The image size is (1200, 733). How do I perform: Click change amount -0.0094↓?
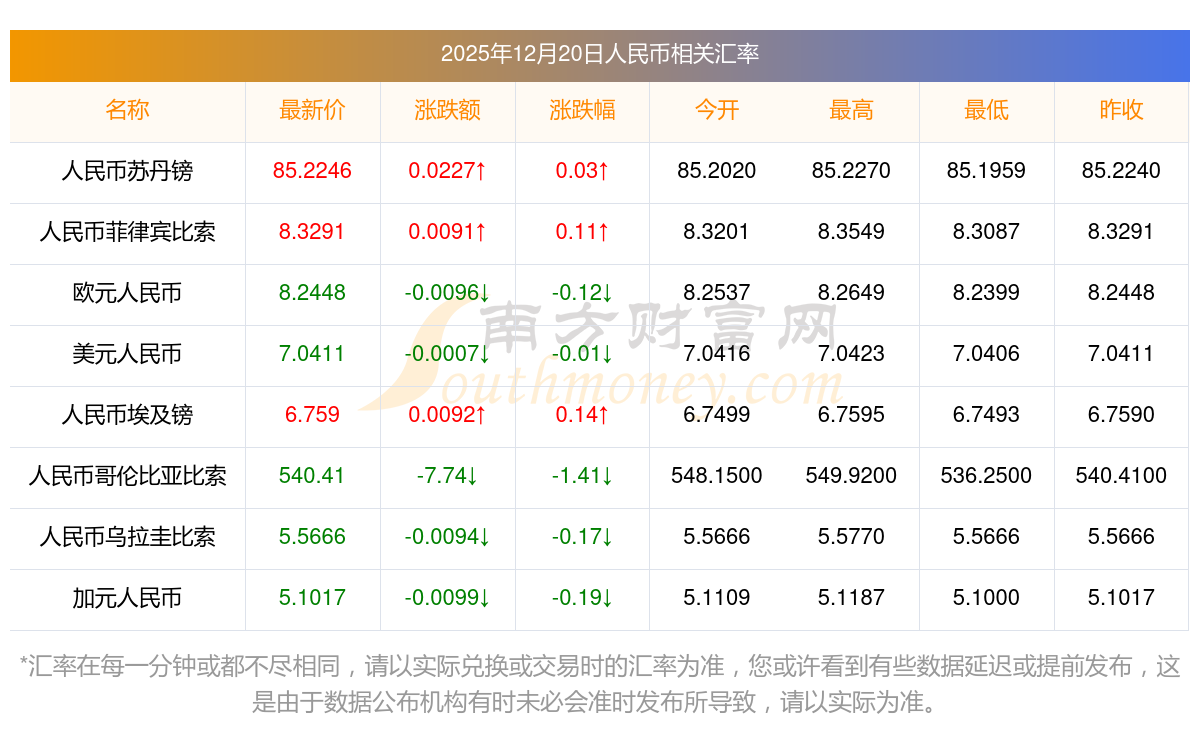tap(447, 537)
